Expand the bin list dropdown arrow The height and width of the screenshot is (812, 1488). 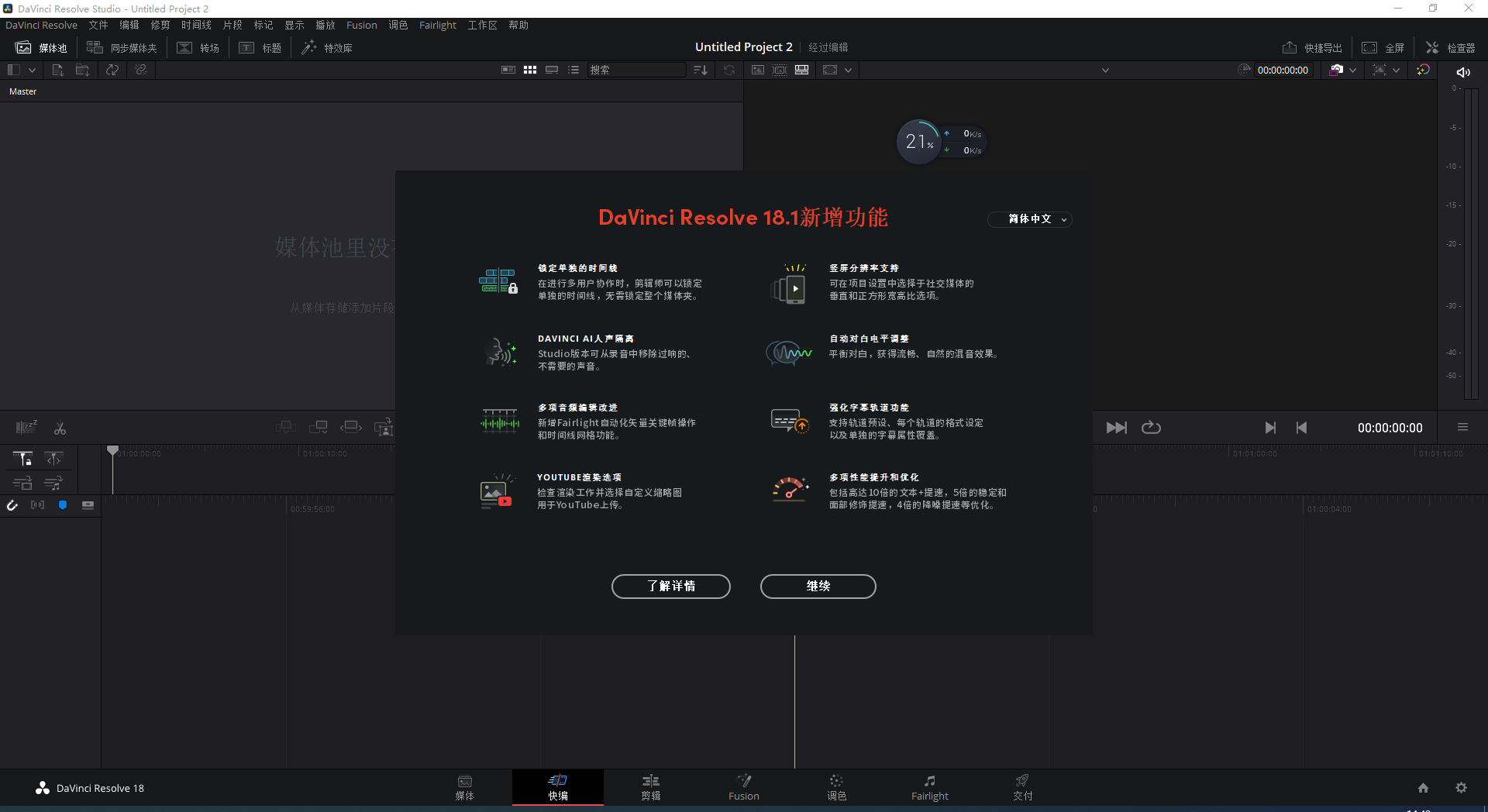(32, 70)
